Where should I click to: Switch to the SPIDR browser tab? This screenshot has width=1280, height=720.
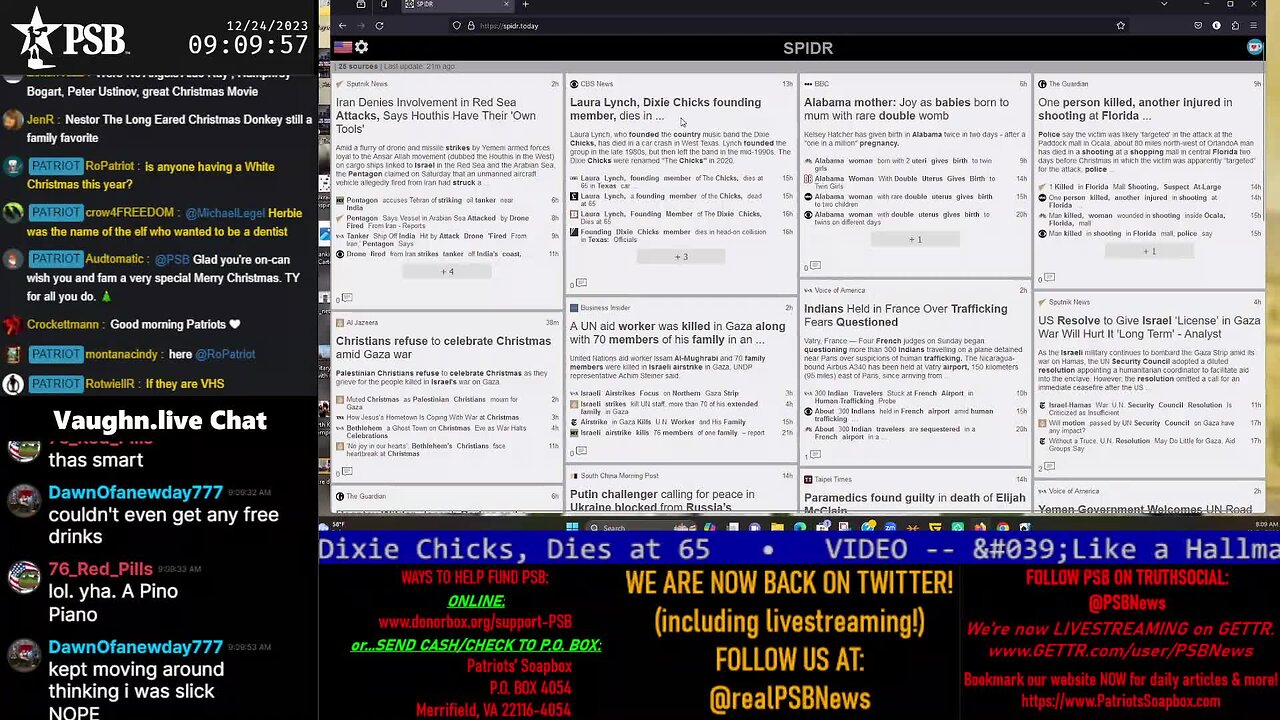(x=458, y=5)
